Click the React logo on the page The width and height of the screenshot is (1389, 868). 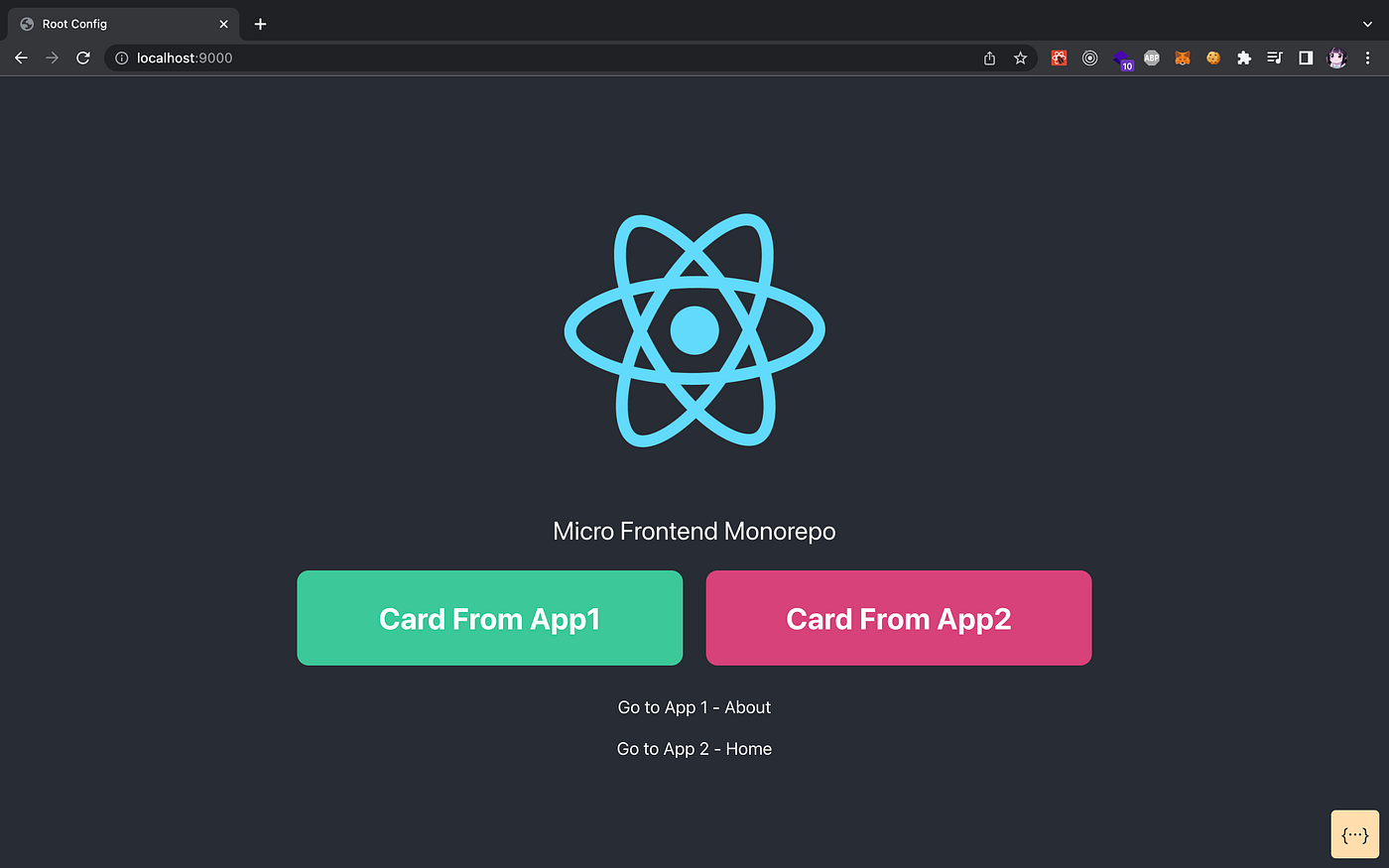click(694, 331)
